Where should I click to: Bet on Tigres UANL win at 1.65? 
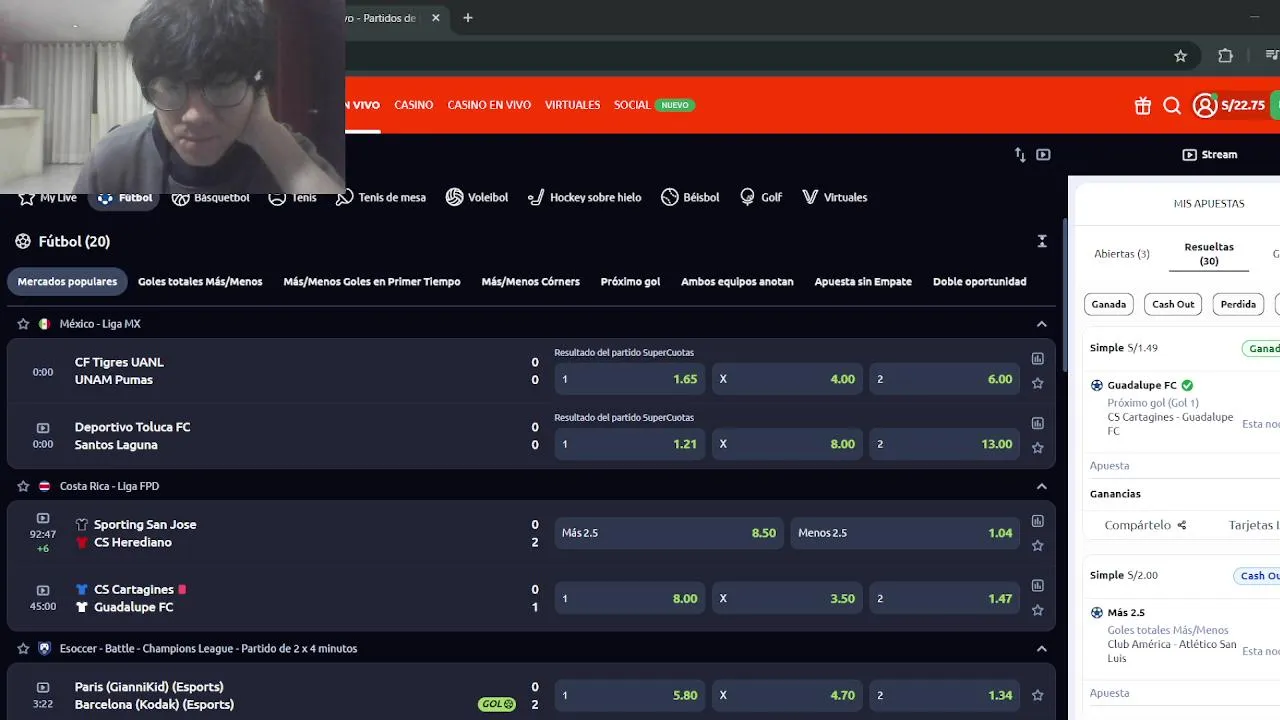click(629, 379)
